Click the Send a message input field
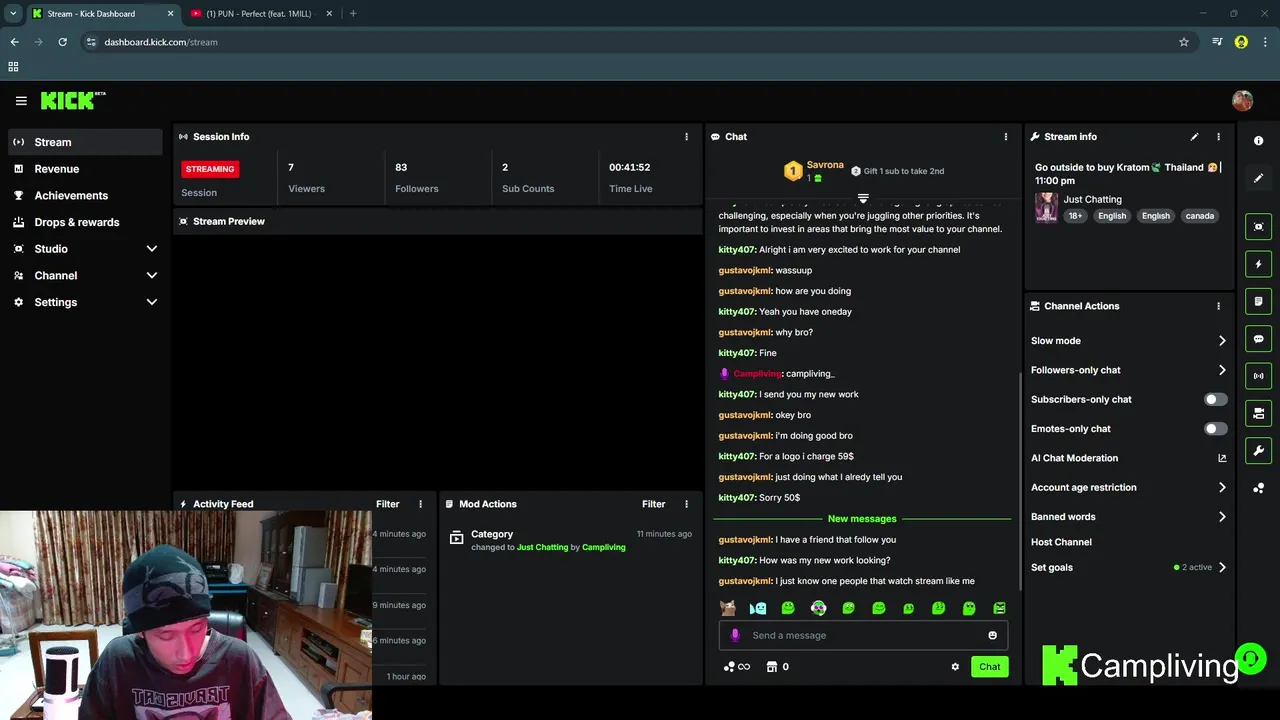 coord(863,635)
